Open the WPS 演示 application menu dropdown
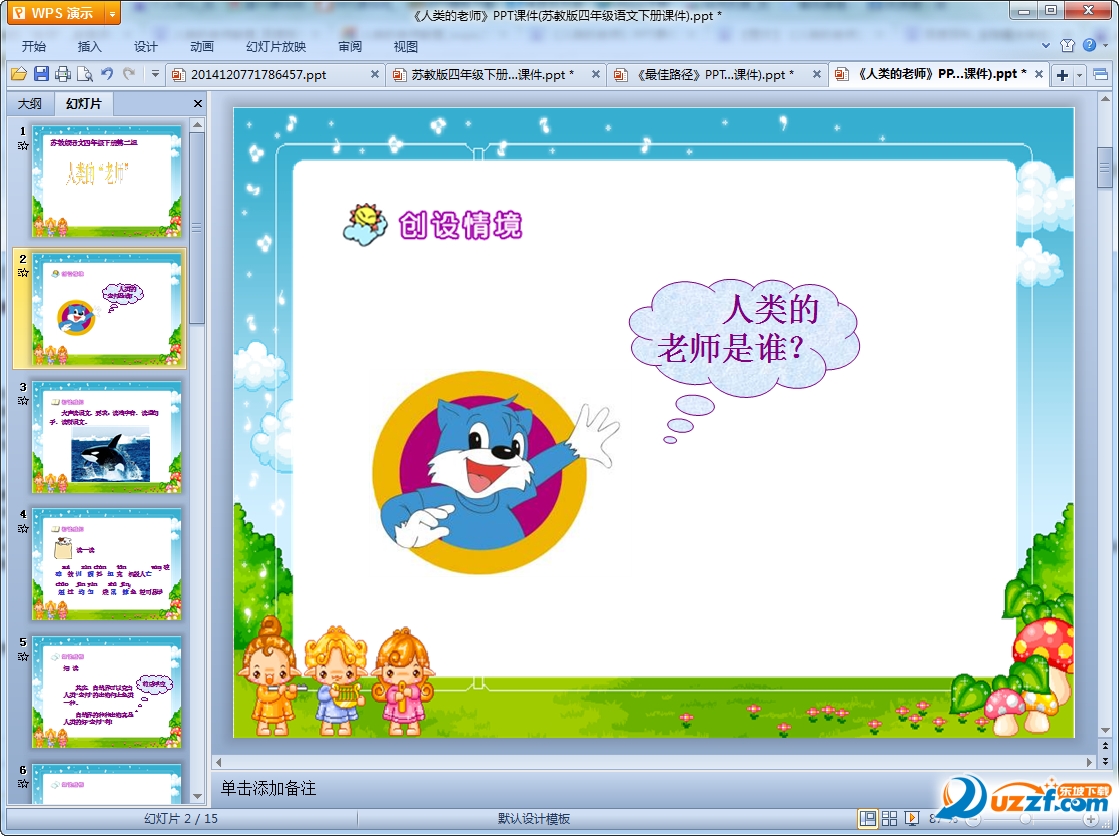 coord(112,13)
